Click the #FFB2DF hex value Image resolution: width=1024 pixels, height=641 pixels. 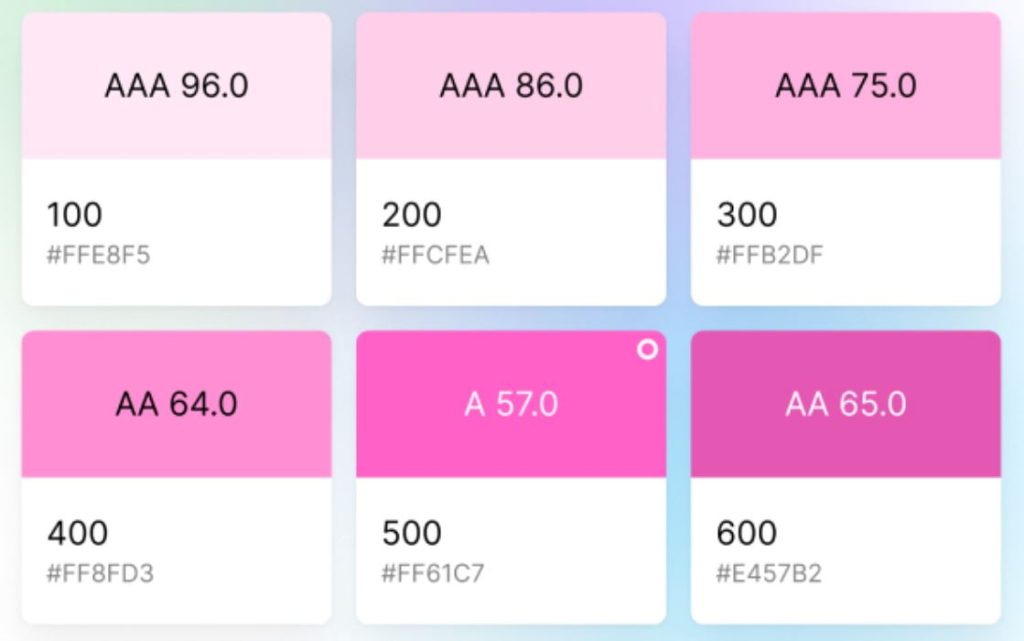[769, 255]
